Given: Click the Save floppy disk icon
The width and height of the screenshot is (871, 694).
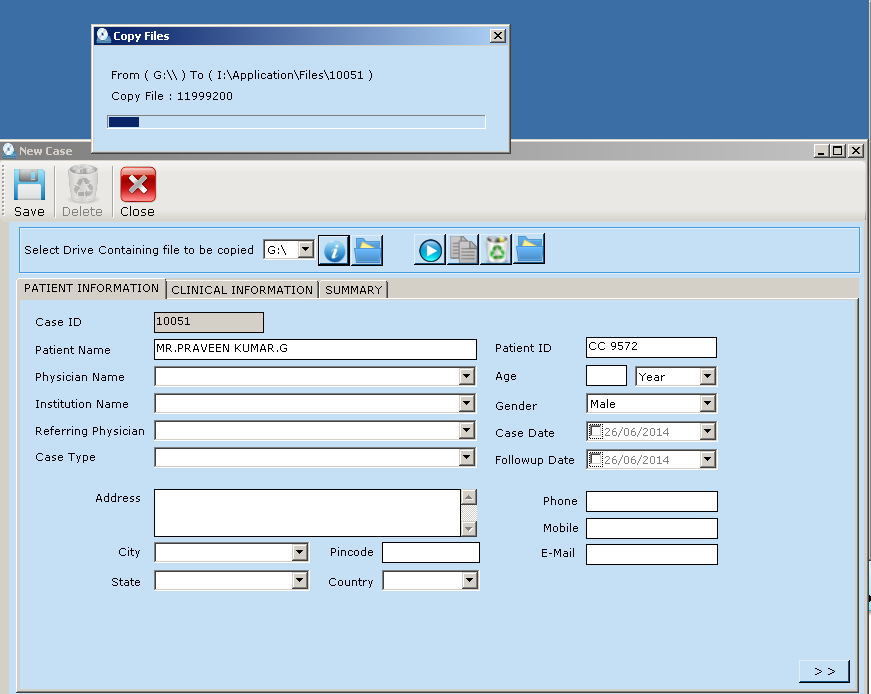Looking at the screenshot, I should (29, 186).
